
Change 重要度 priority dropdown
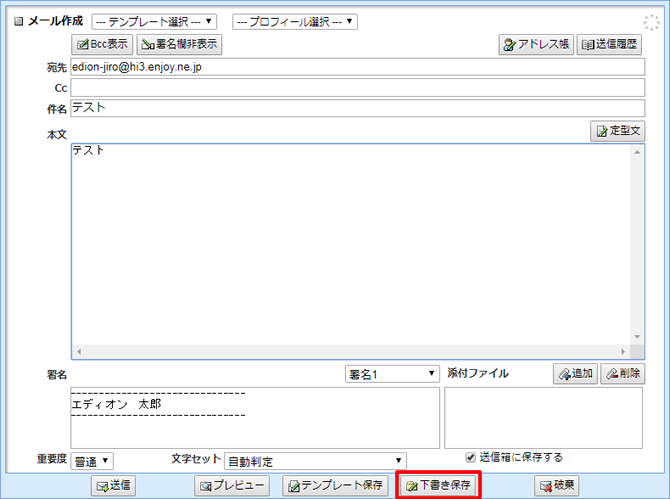(x=93, y=461)
